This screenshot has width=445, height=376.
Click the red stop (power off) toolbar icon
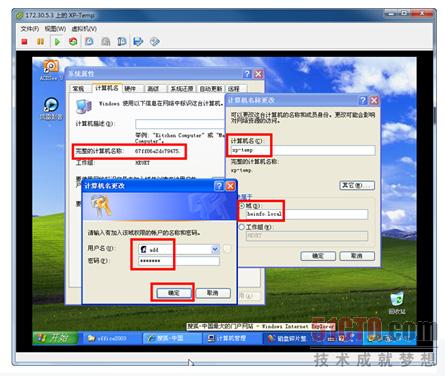(24, 42)
